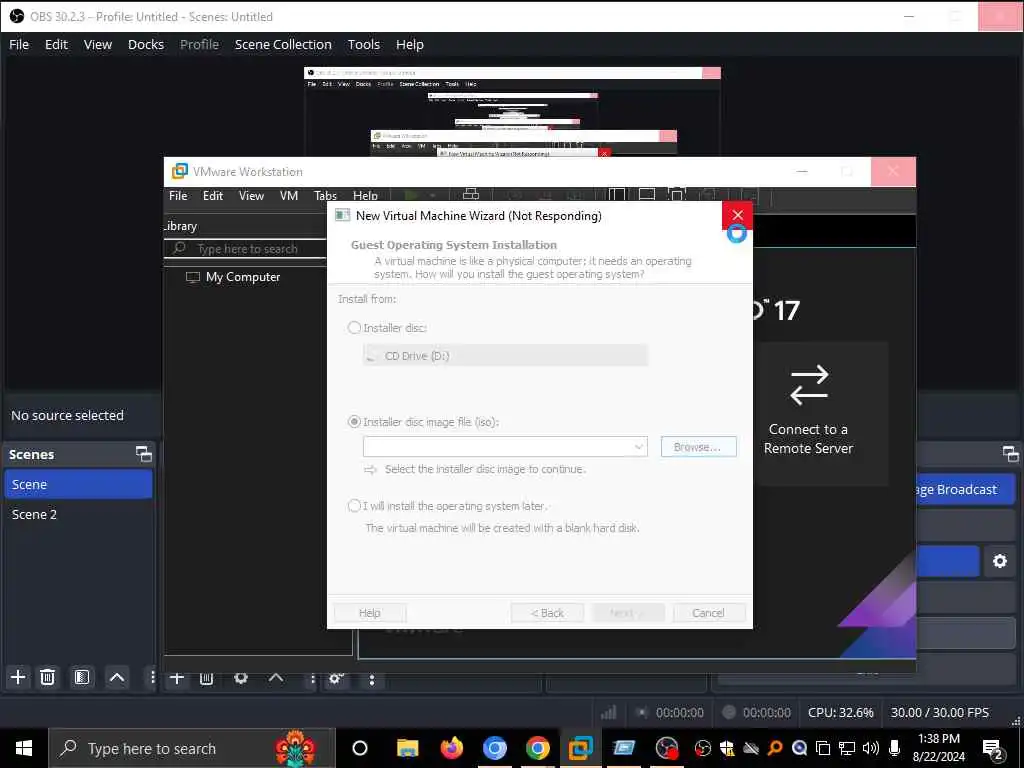The height and width of the screenshot is (768, 1024).
Task: Open Scenes dock three-dot options menu
Action: pos(152,677)
